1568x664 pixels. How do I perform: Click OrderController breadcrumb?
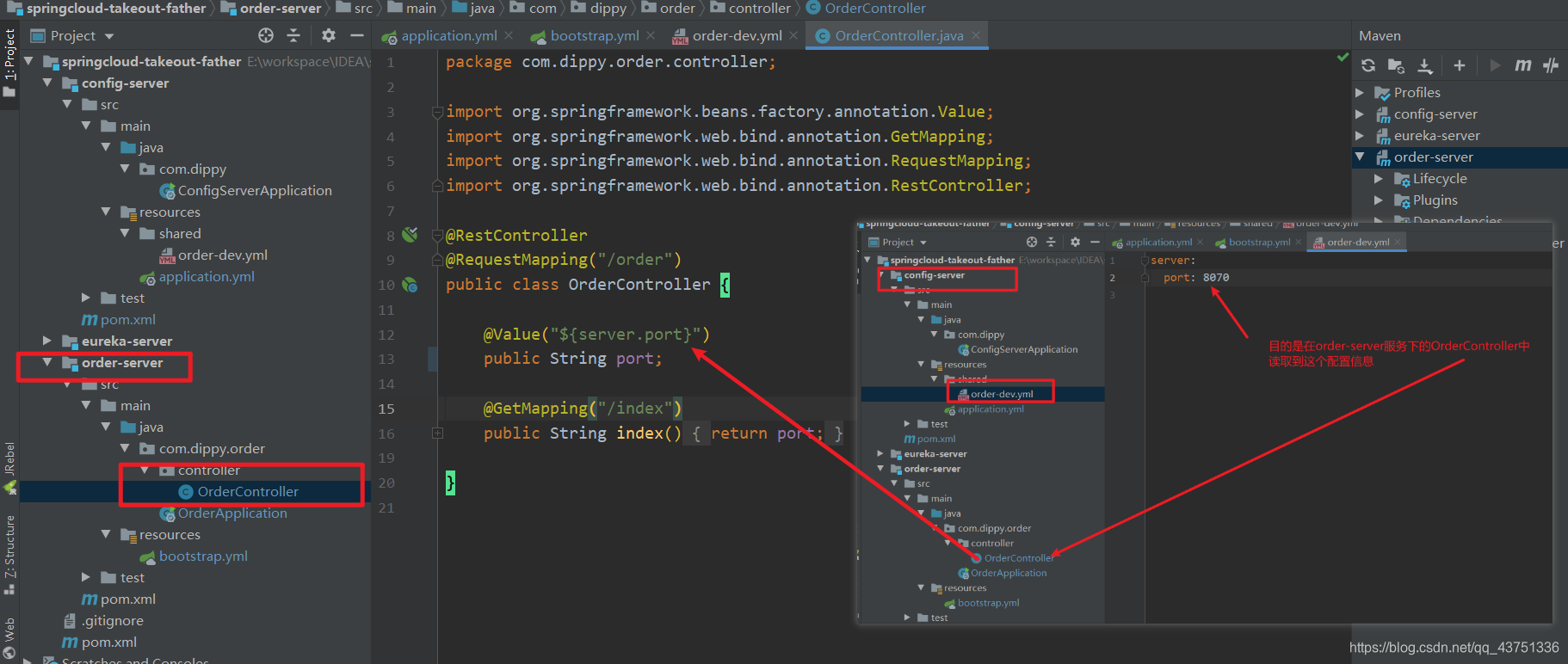tap(866, 8)
